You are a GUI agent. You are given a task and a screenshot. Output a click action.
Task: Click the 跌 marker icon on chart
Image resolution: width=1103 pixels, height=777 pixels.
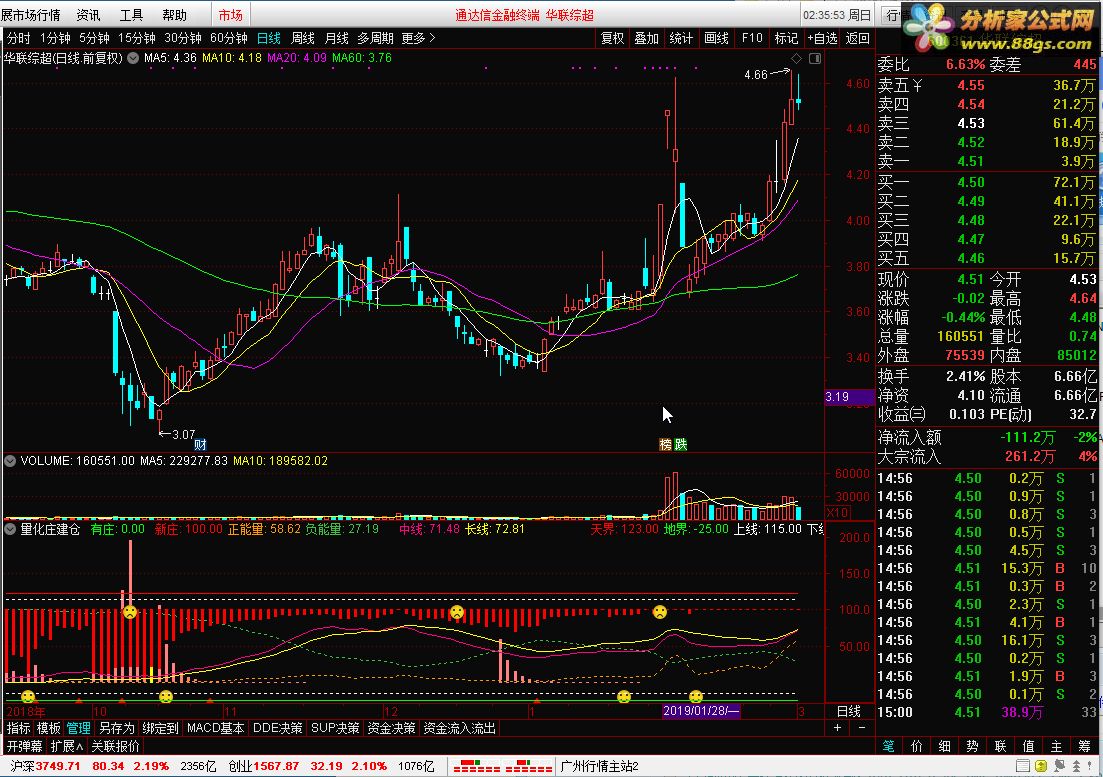pos(680,444)
